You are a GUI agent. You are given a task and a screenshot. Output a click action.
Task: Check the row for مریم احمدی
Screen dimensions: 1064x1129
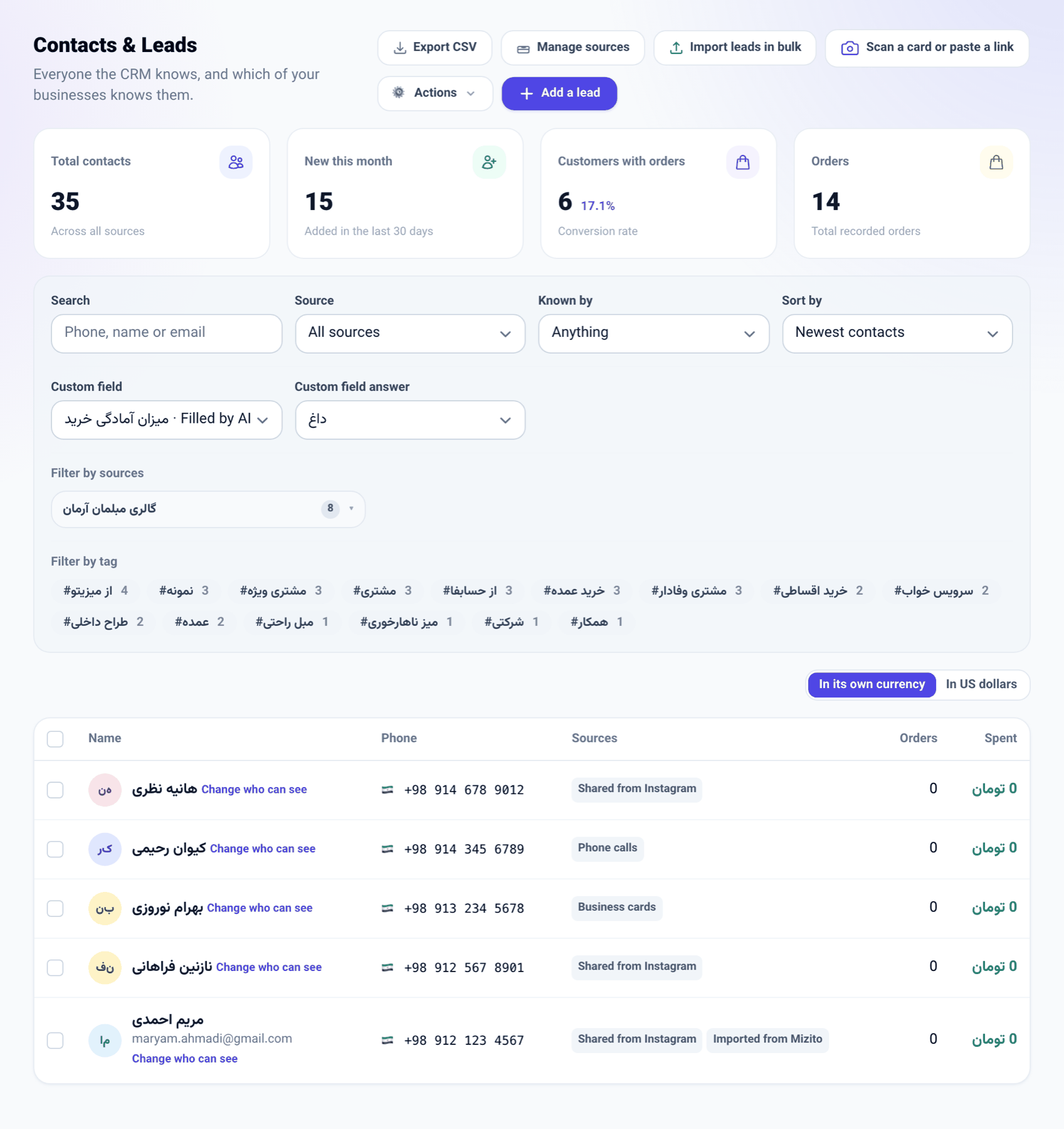tap(55, 1041)
